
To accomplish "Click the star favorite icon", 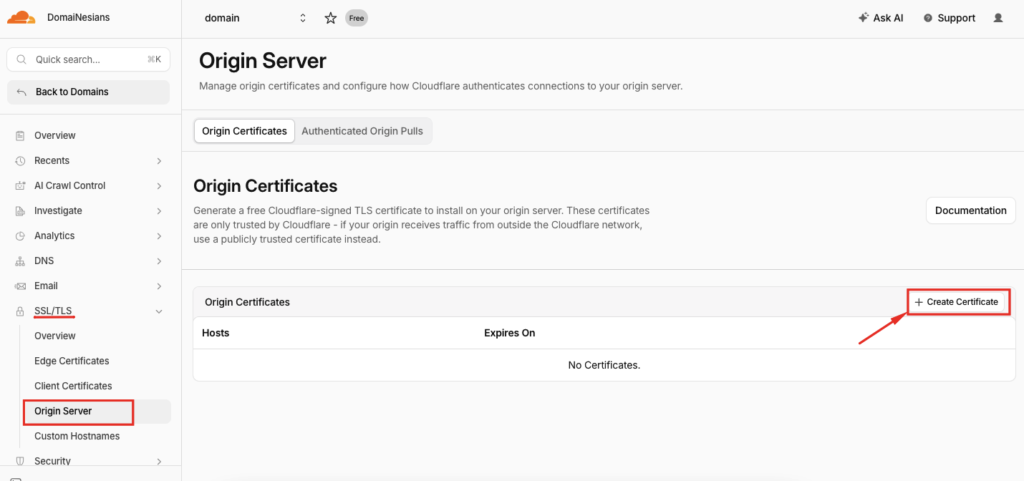I will coord(330,18).
